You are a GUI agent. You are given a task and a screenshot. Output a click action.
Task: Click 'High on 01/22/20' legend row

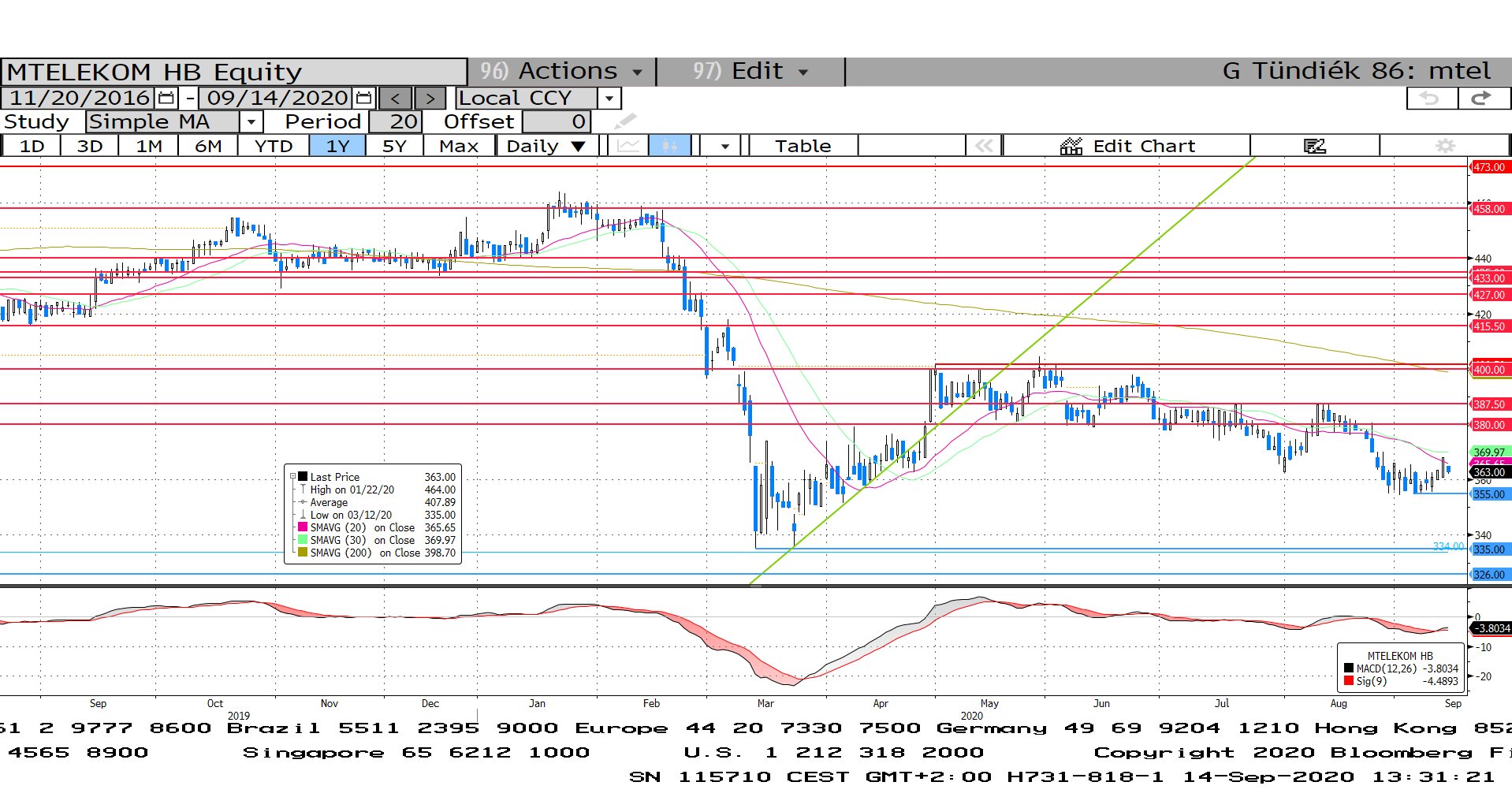click(x=378, y=490)
